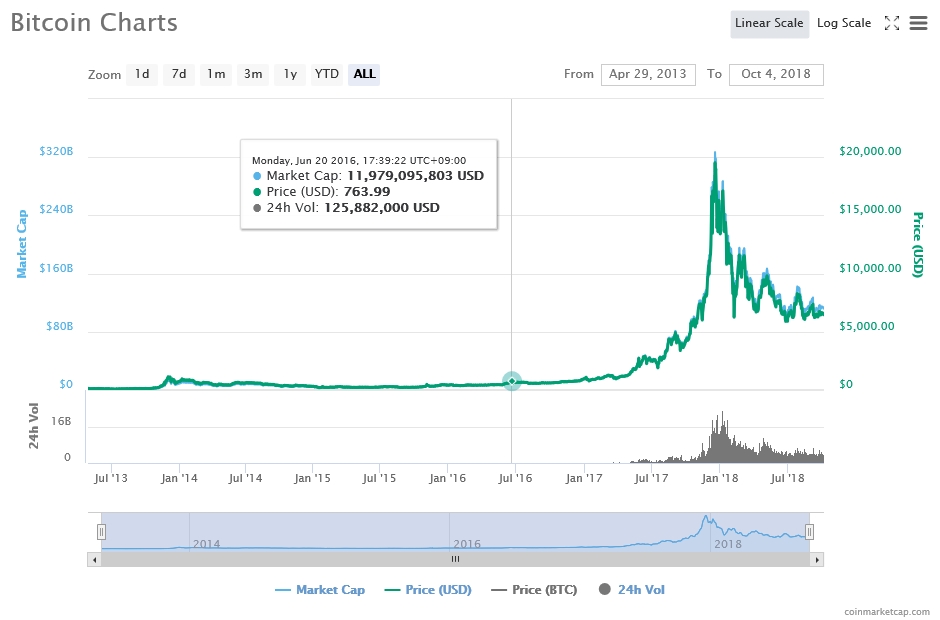Click the From date field

click(x=648, y=74)
